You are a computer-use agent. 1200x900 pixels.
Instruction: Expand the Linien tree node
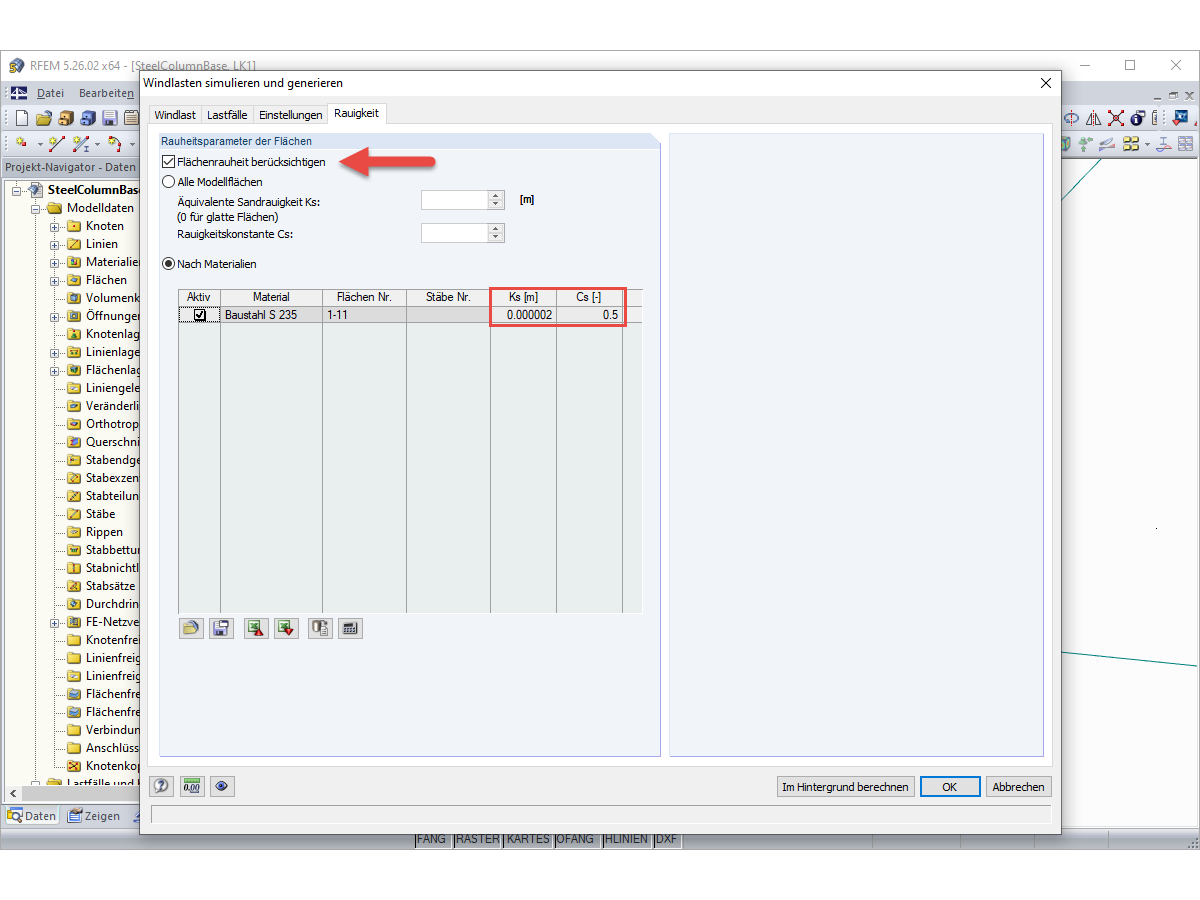click(x=55, y=244)
